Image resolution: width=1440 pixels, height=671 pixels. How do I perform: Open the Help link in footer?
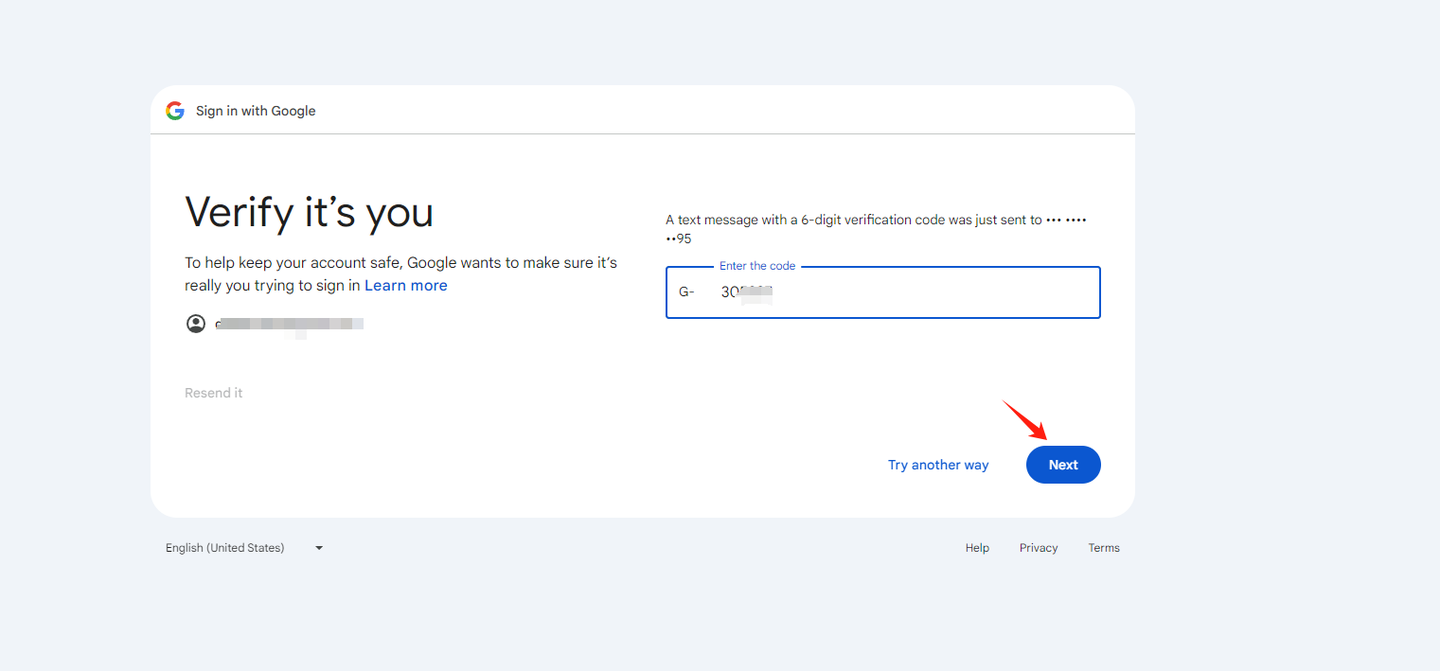pyautogui.click(x=977, y=548)
